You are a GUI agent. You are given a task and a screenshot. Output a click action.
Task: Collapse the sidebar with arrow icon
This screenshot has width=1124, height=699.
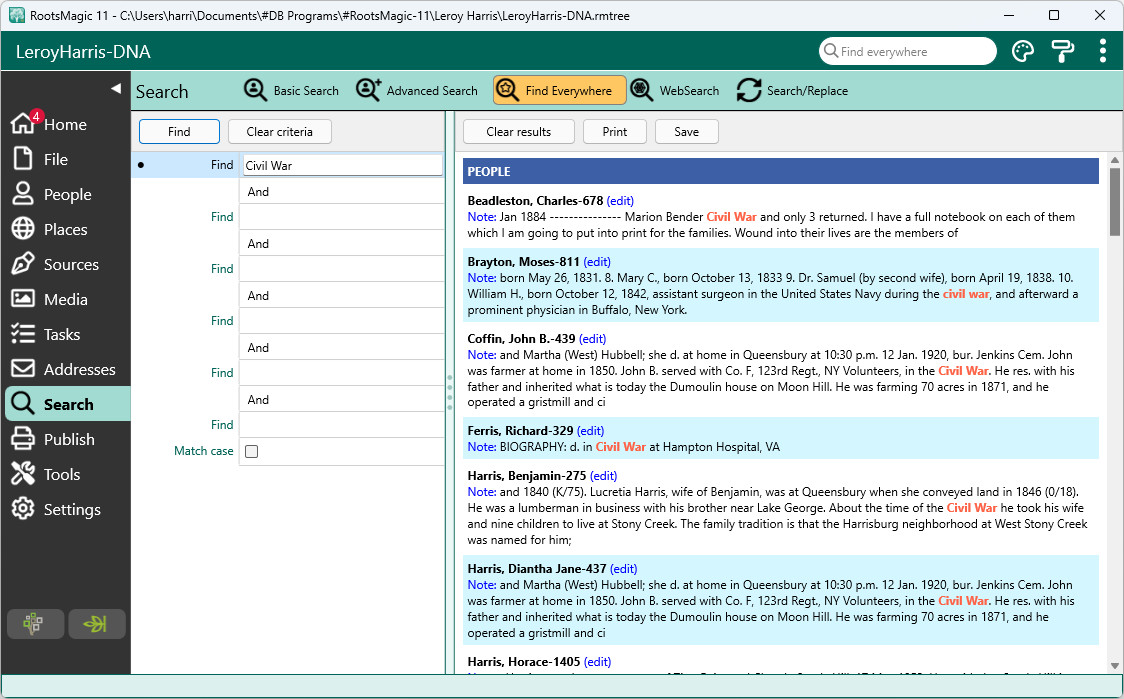[115, 88]
